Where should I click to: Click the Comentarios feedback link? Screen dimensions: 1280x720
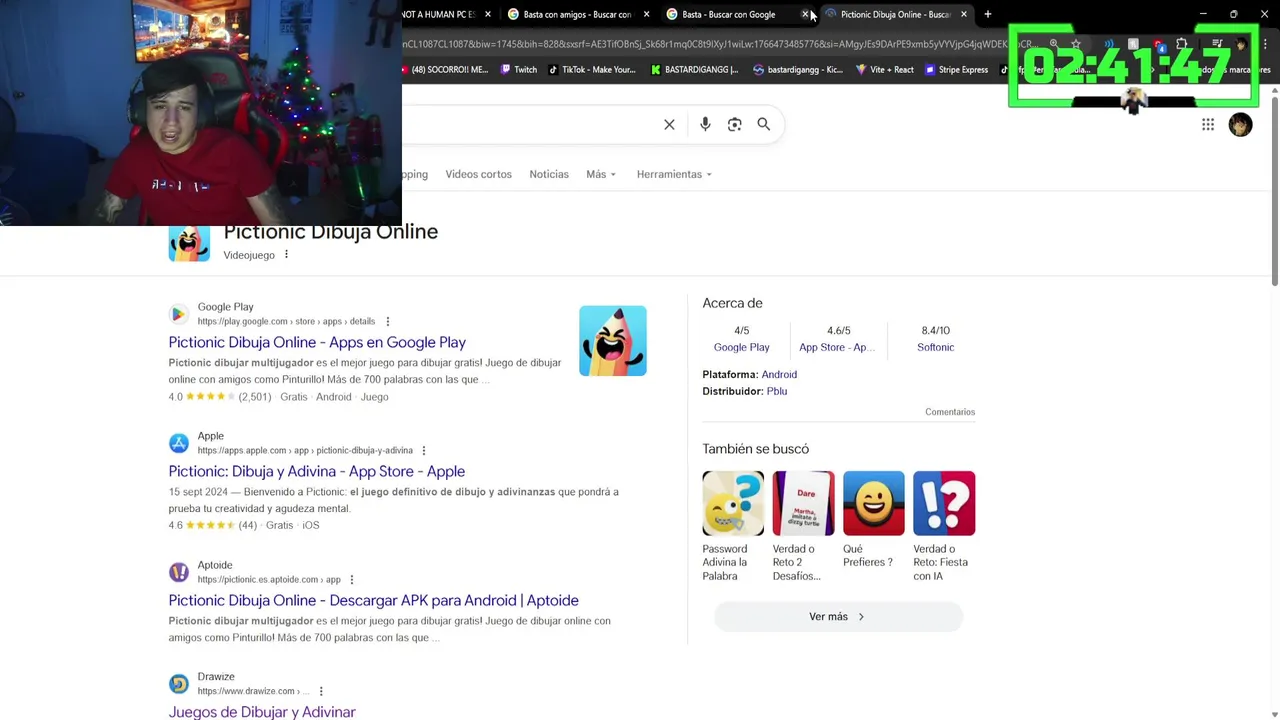tap(950, 412)
